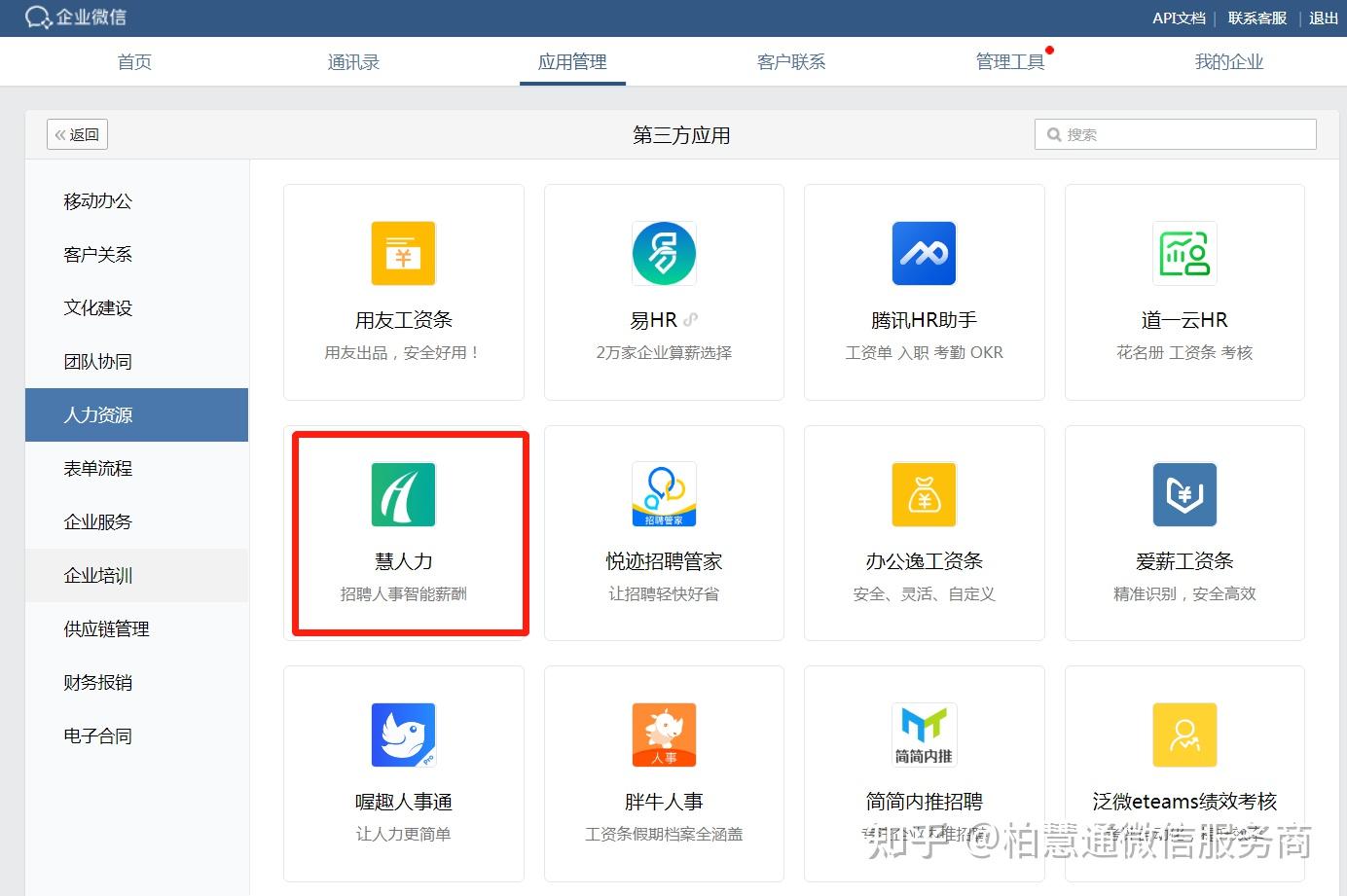Viewport: 1347px width, 896px height.
Task: Open the 泛微eteams绩效考核 app icon
Action: [x=1184, y=735]
